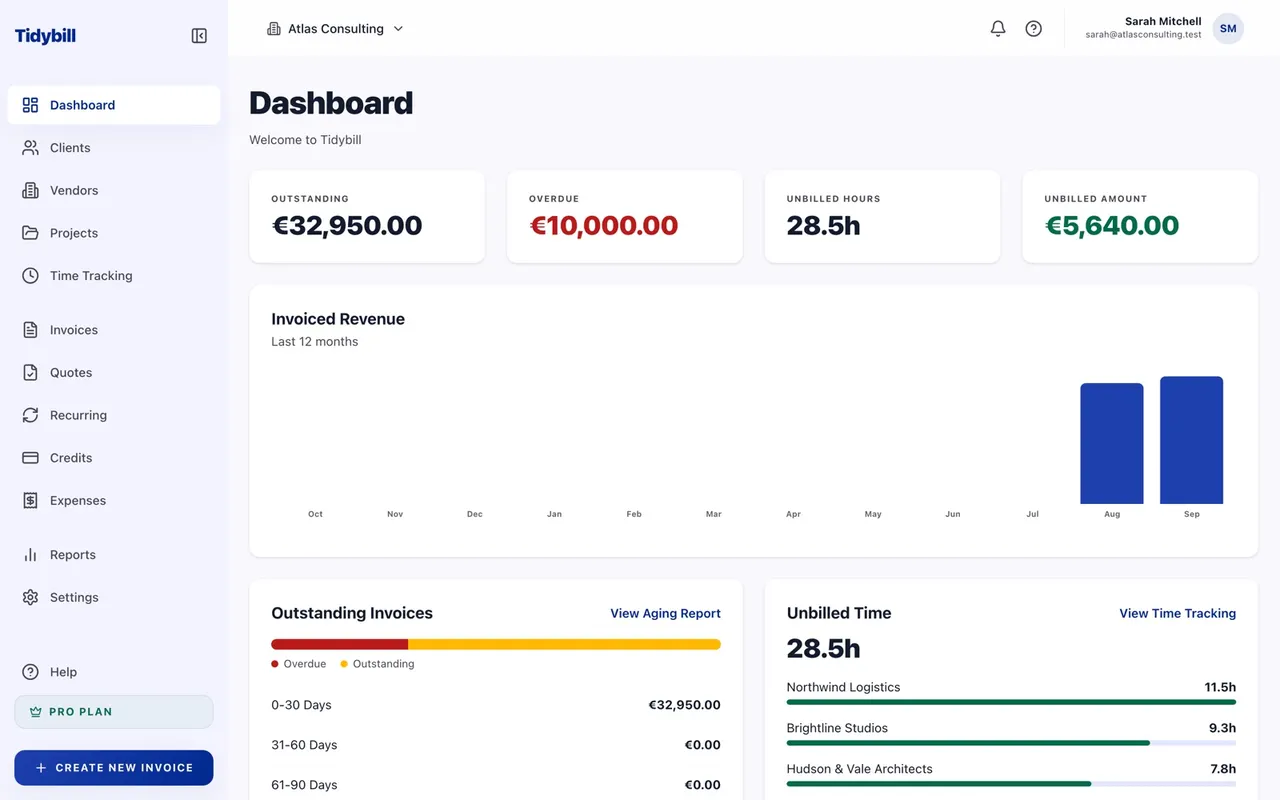Click the Settings gear icon
Screen dimensions: 1280x800
[31, 598]
